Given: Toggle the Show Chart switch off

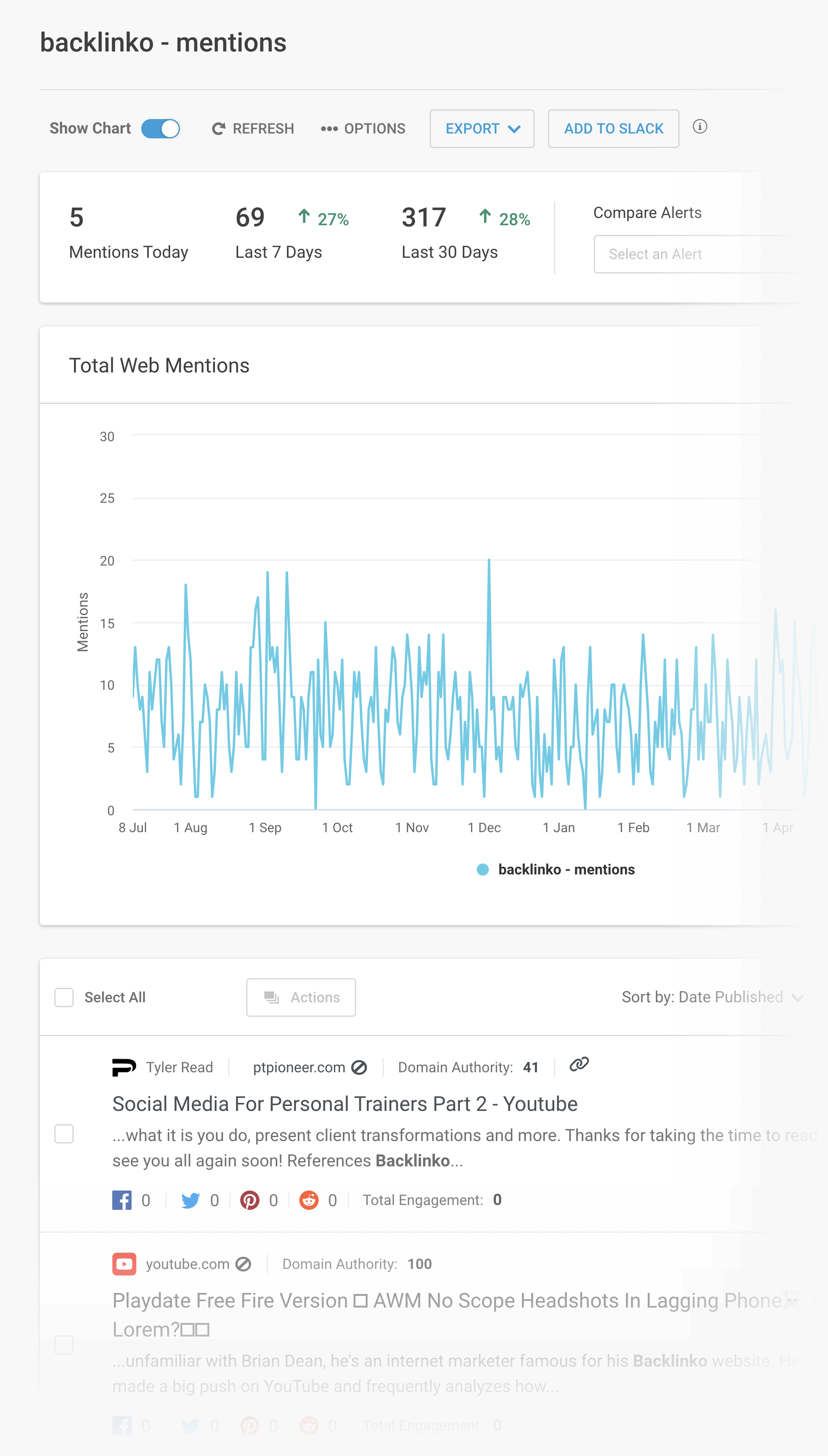Looking at the screenshot, I should click(x=161, y=128).
